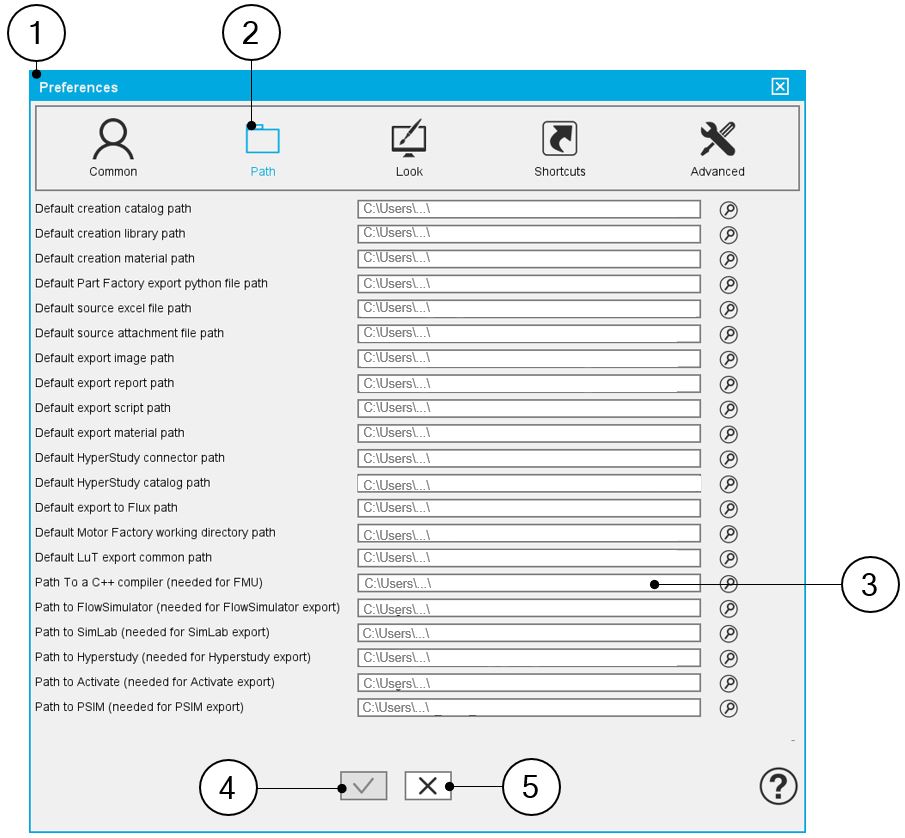Browse for Path to SimLab

[729, 634]
